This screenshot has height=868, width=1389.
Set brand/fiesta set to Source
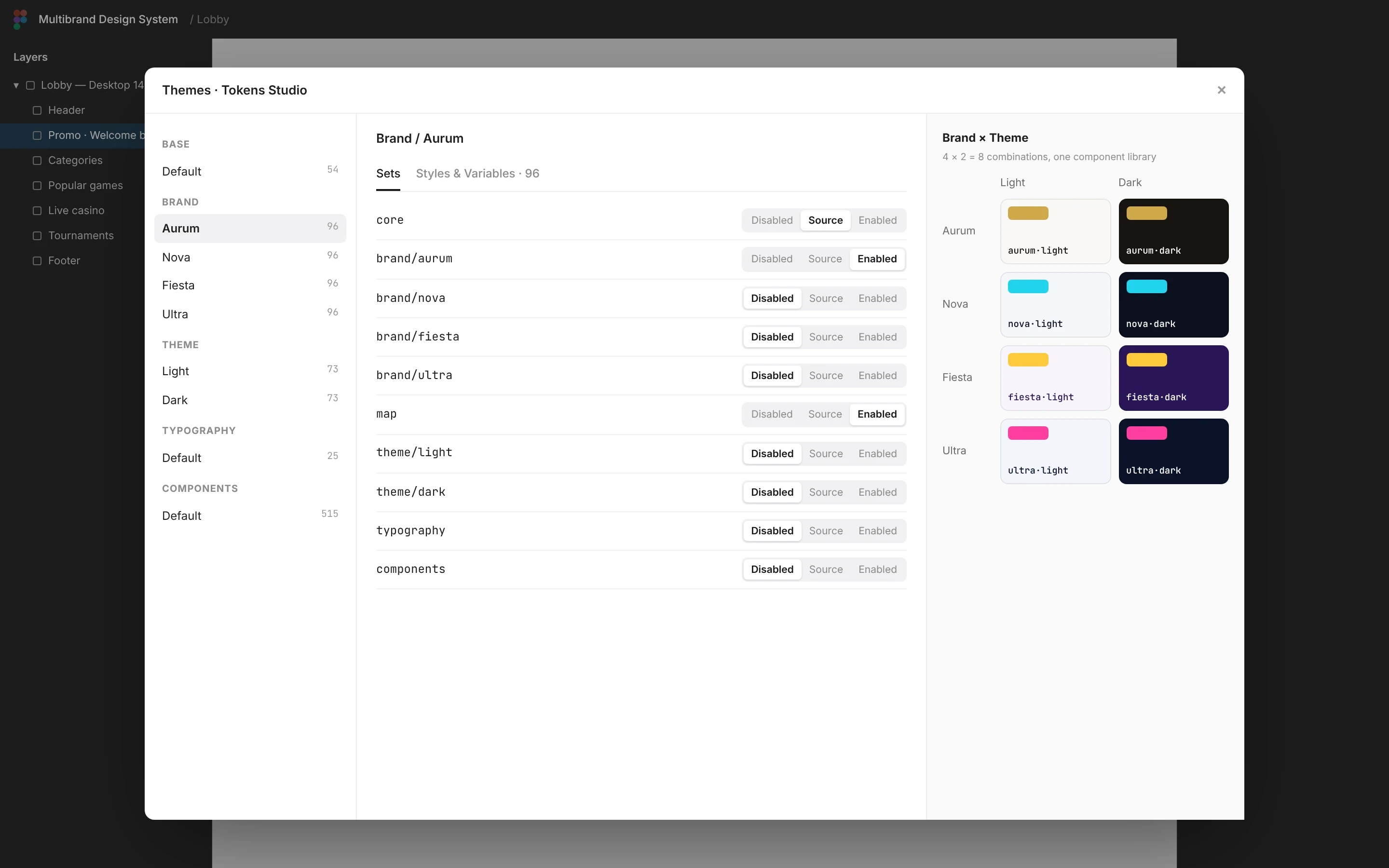(x=825, y=337)
